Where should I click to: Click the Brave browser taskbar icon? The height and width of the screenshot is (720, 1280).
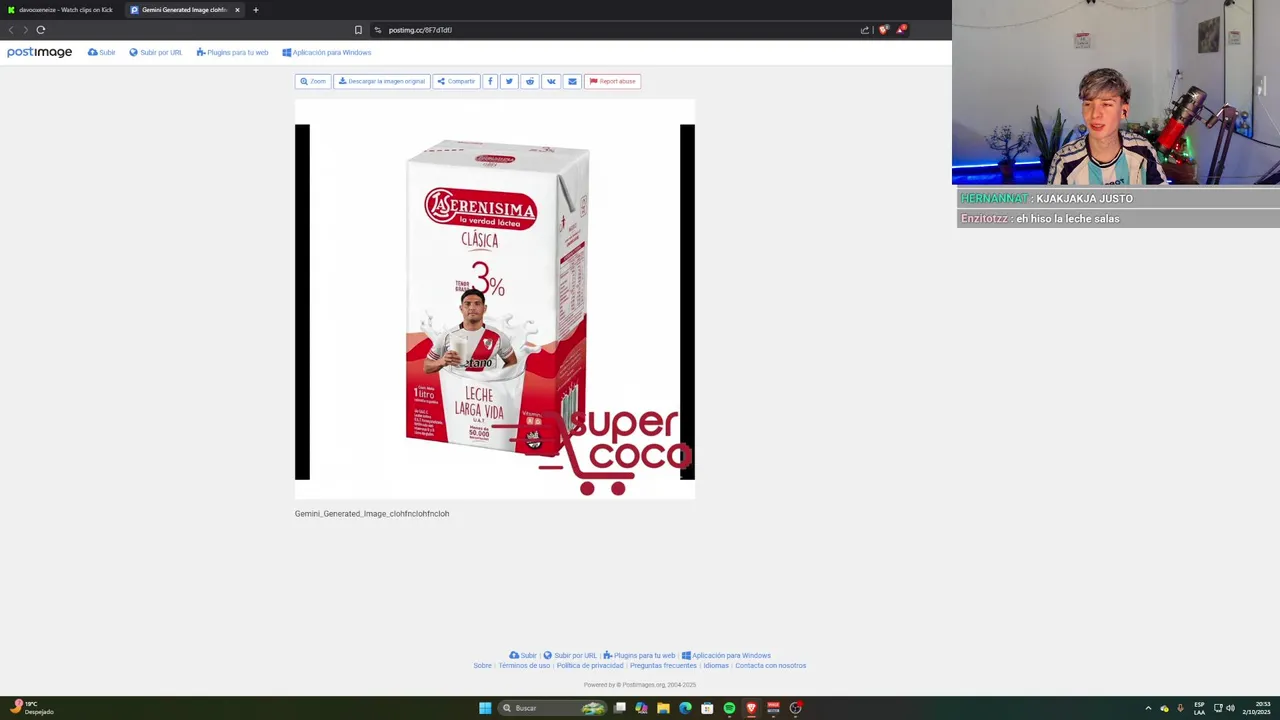coord(751,708)
